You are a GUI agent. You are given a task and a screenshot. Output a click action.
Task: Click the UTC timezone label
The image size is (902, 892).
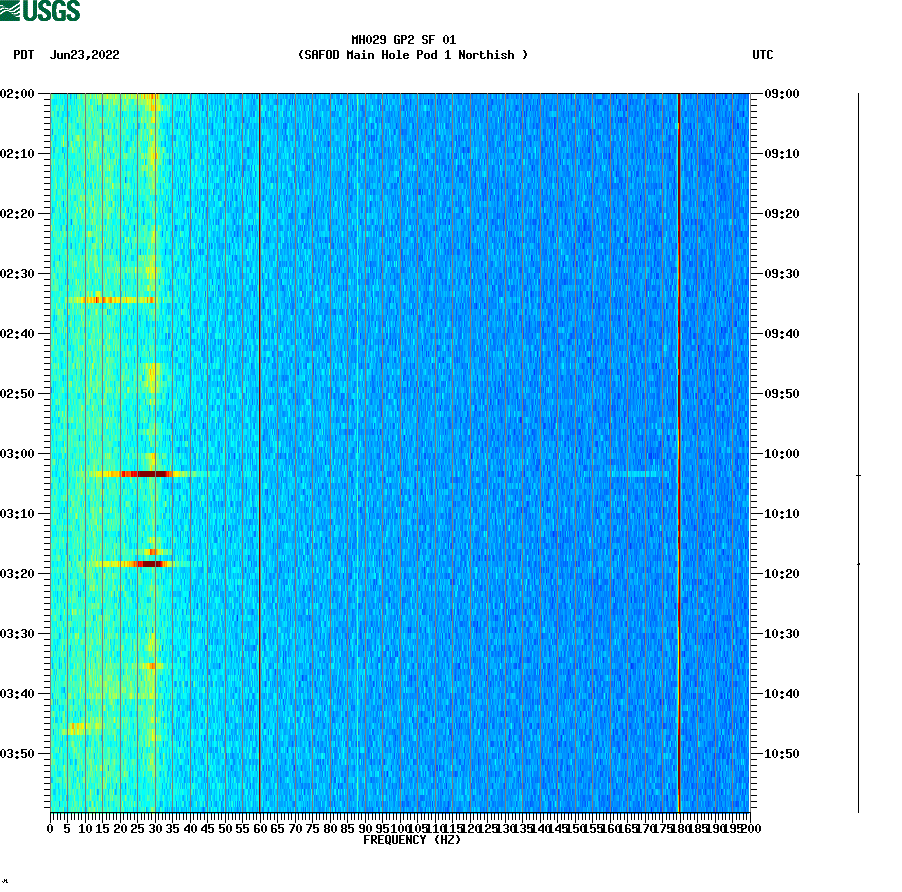click(764, 56)
